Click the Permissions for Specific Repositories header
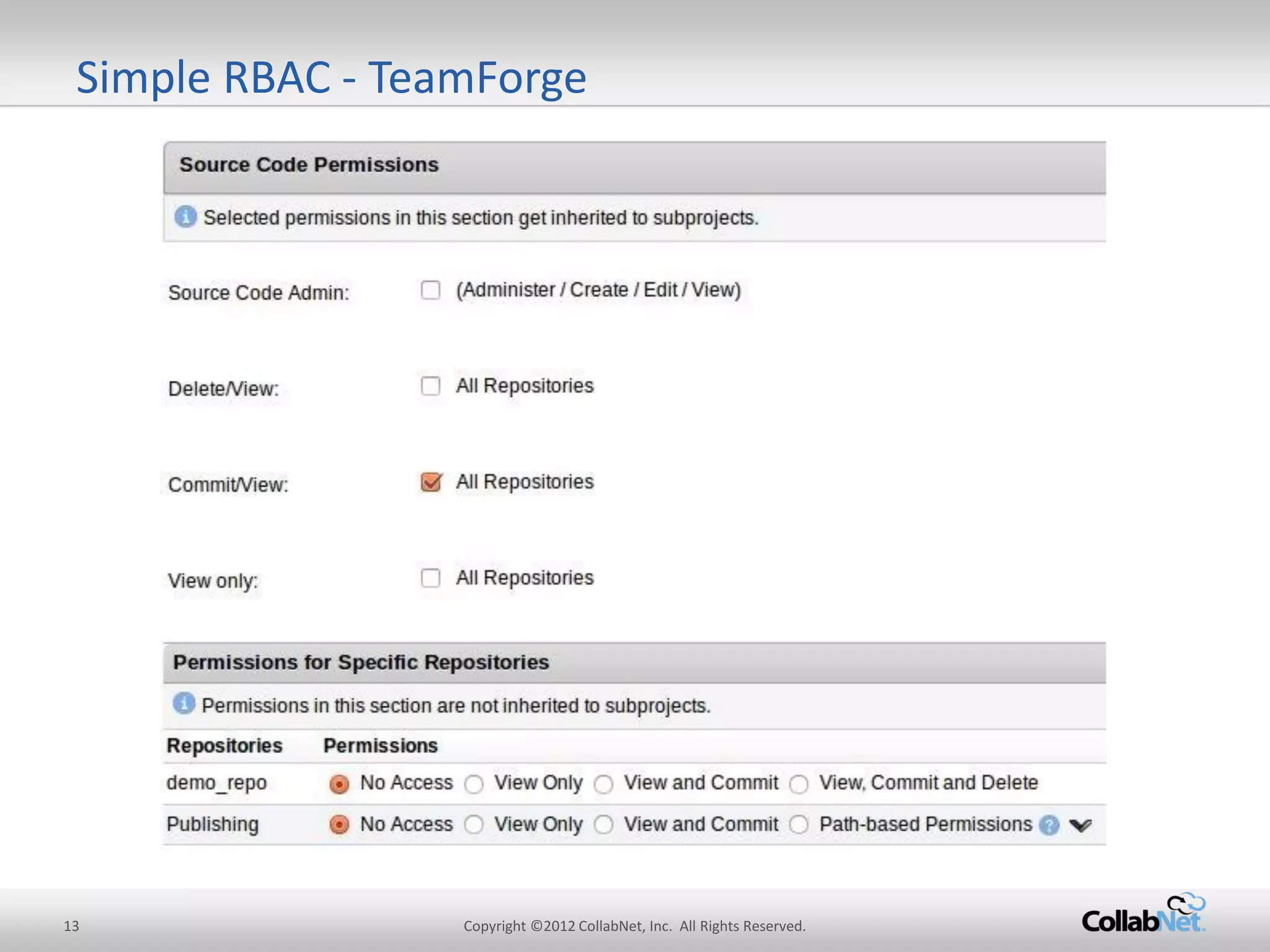This screenshot has width=1270, height=952. pyautogui.click(x=635, y=663)
